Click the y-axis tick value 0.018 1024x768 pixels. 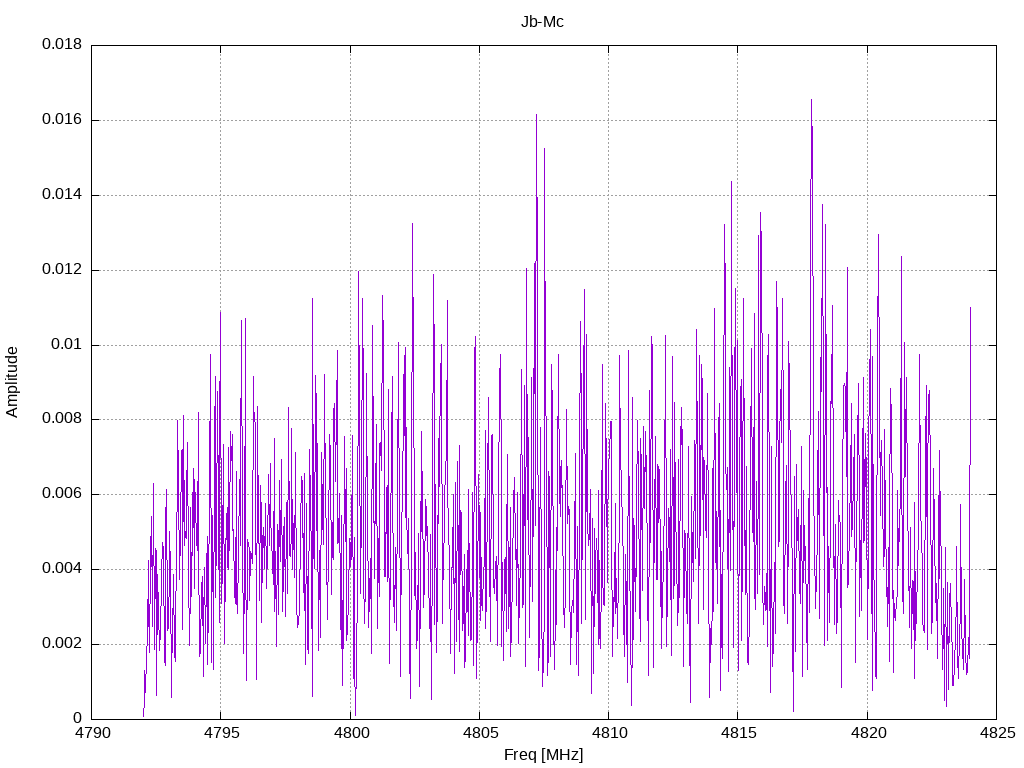(62, 44)
